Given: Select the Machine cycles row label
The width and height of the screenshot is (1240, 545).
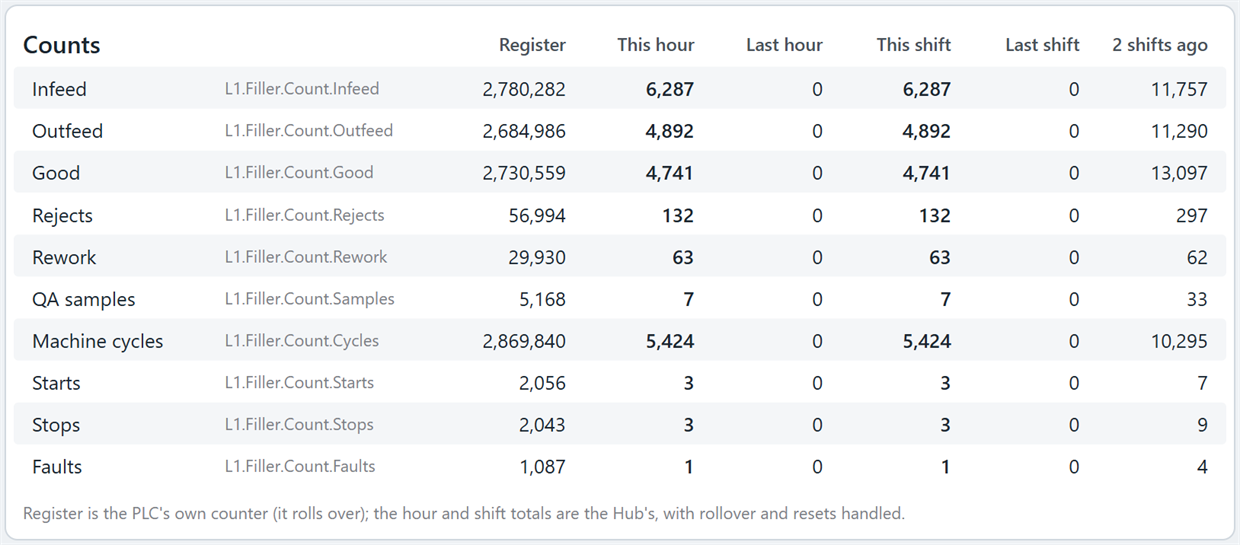Looking at the screenshot, I should pos(97,341).
